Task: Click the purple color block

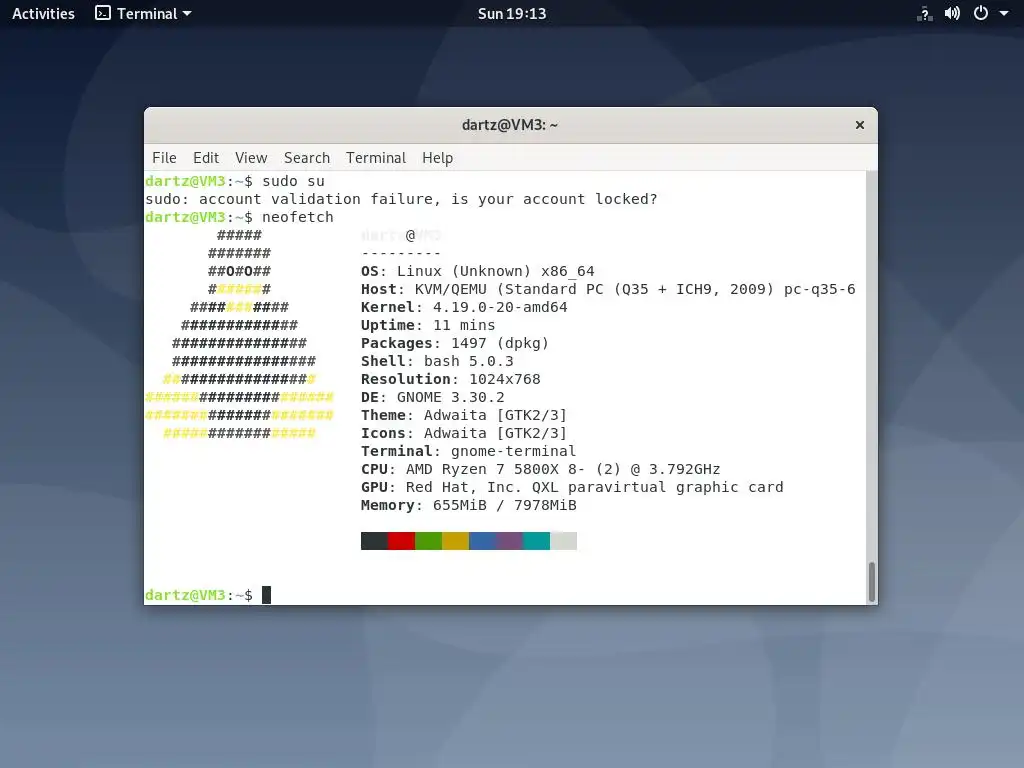Action: 509,541
